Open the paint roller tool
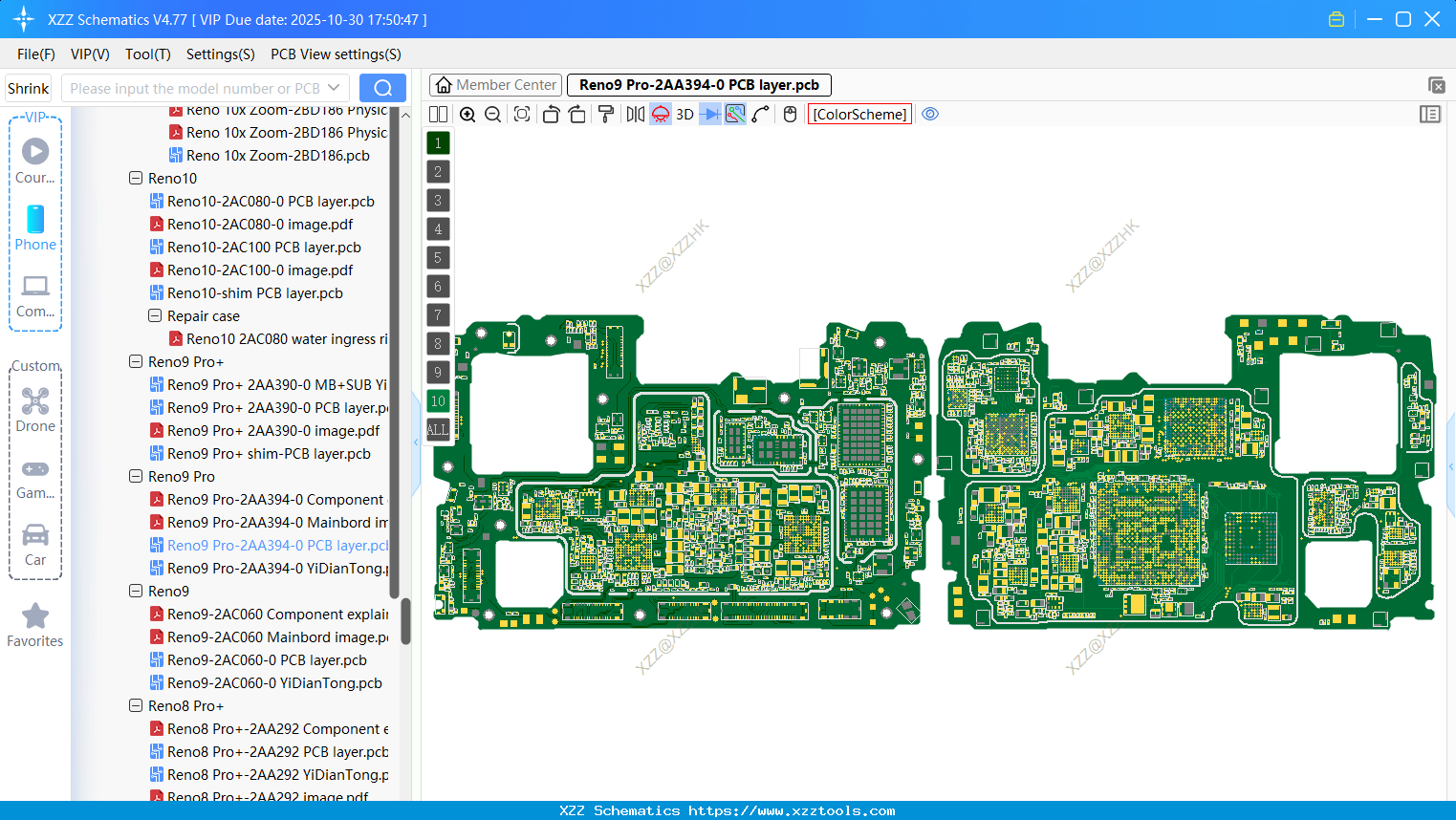 pyautogui.click(x=606, y=115)
